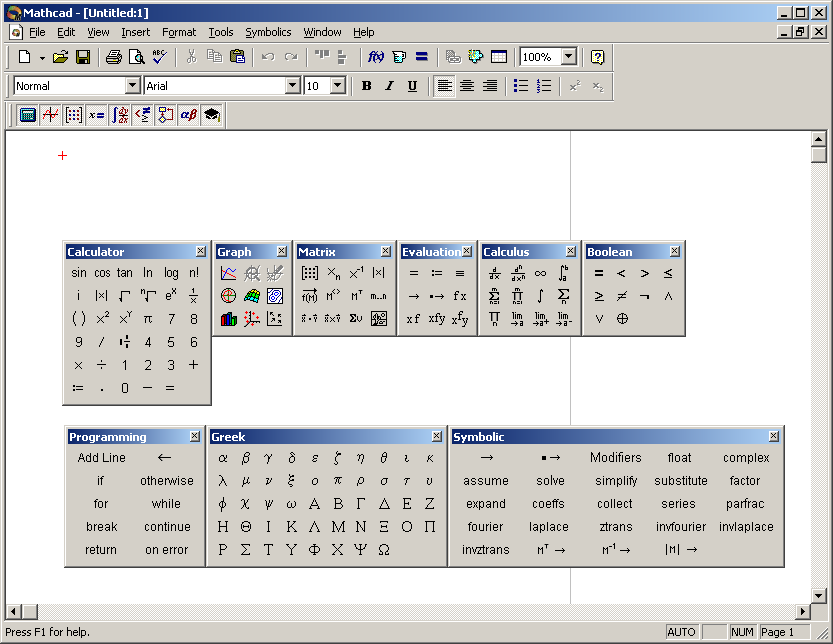The height and width of the screenshot is (644, 833).
Task: Toggle the Greek symbol toolbar button
Action: [x=189, y=115]
